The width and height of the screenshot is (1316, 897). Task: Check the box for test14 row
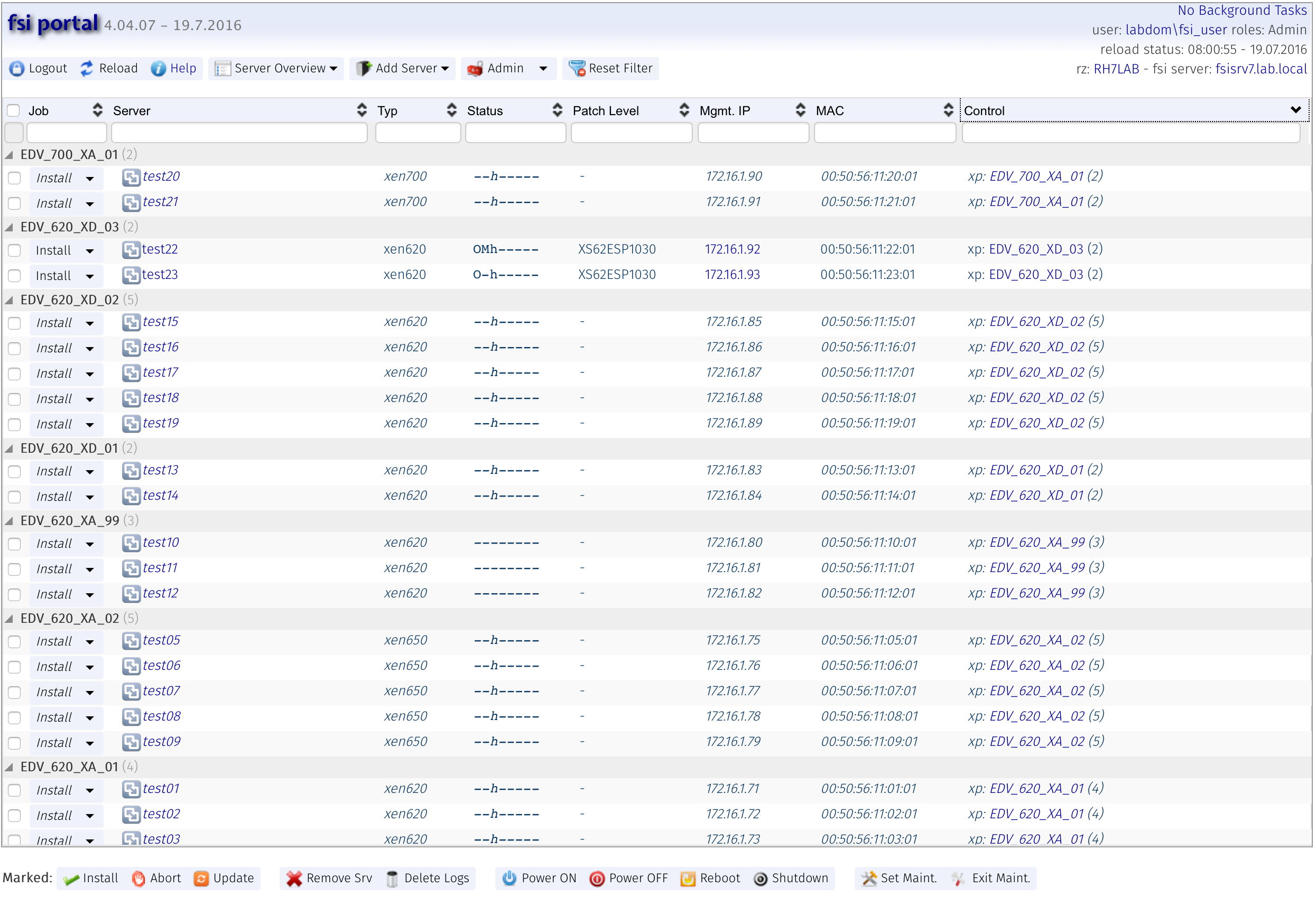click(14, 497)
